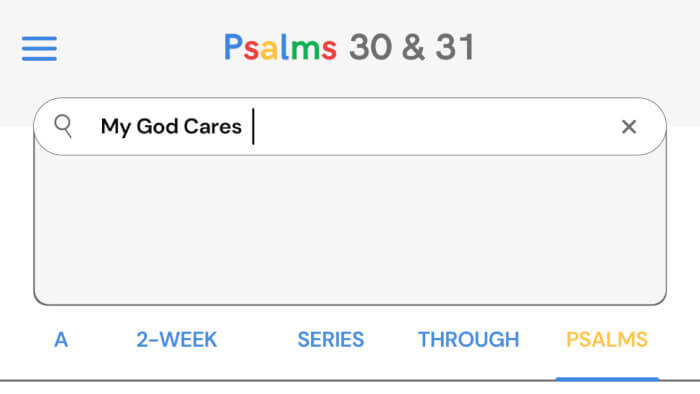Screen dimensions: 700x394
Task: Click the empty suggestions panel below search
Action: coord(350,230)
